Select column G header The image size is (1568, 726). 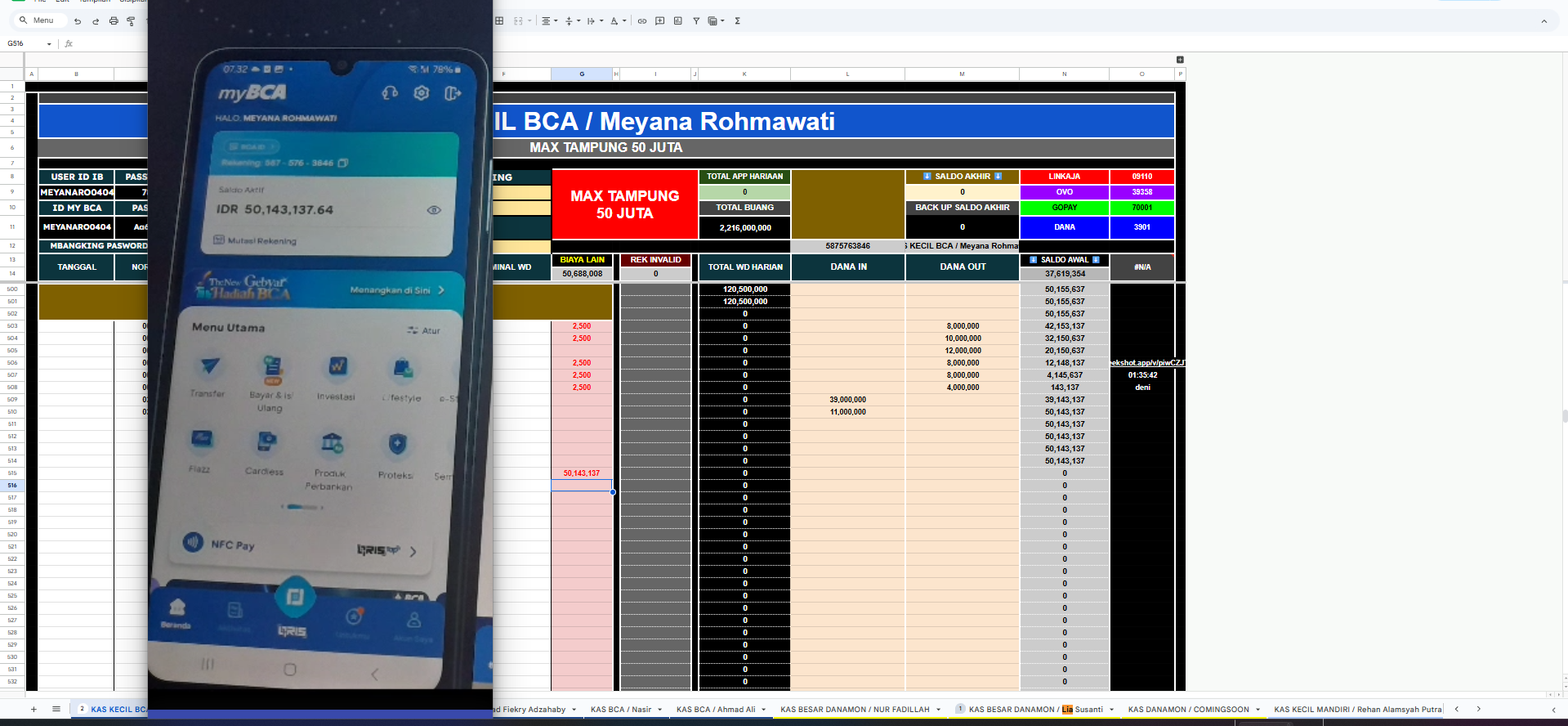582,74
